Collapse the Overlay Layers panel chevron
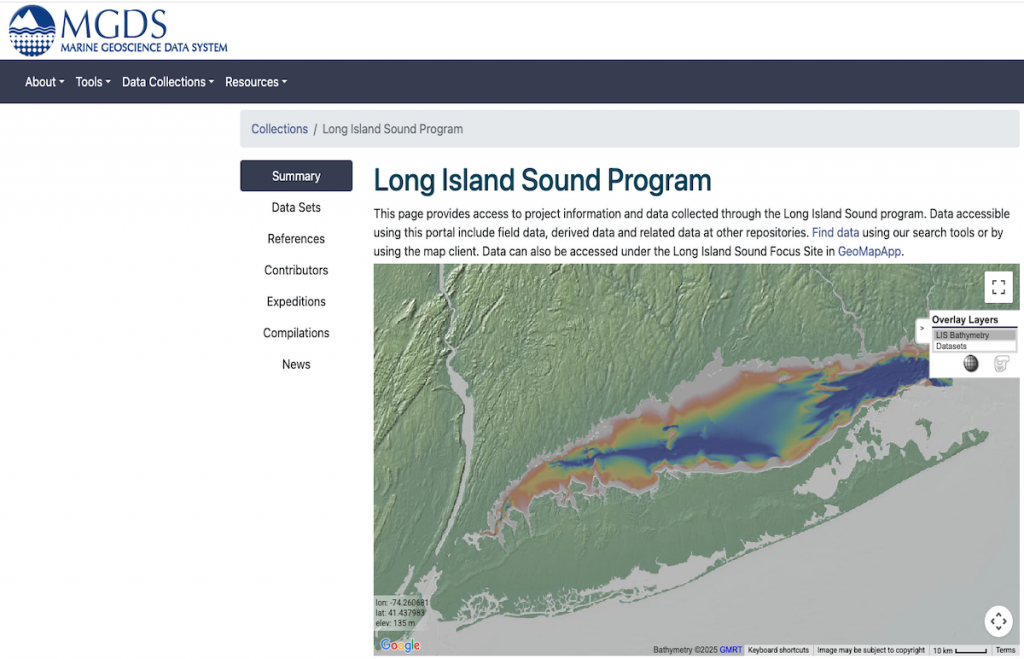Viewport: 1024px width, 659px height. tap(921, 328)
